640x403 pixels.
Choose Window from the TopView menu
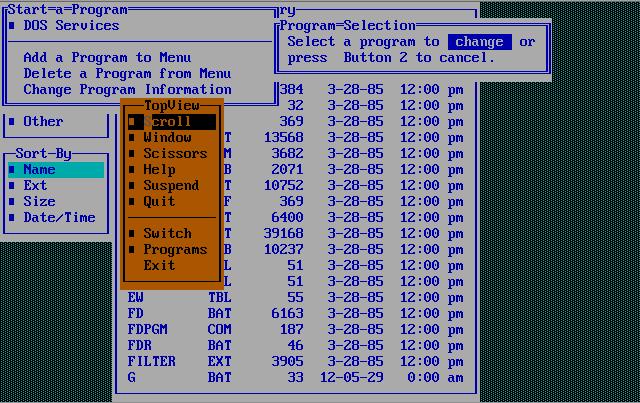coord(167,138)
